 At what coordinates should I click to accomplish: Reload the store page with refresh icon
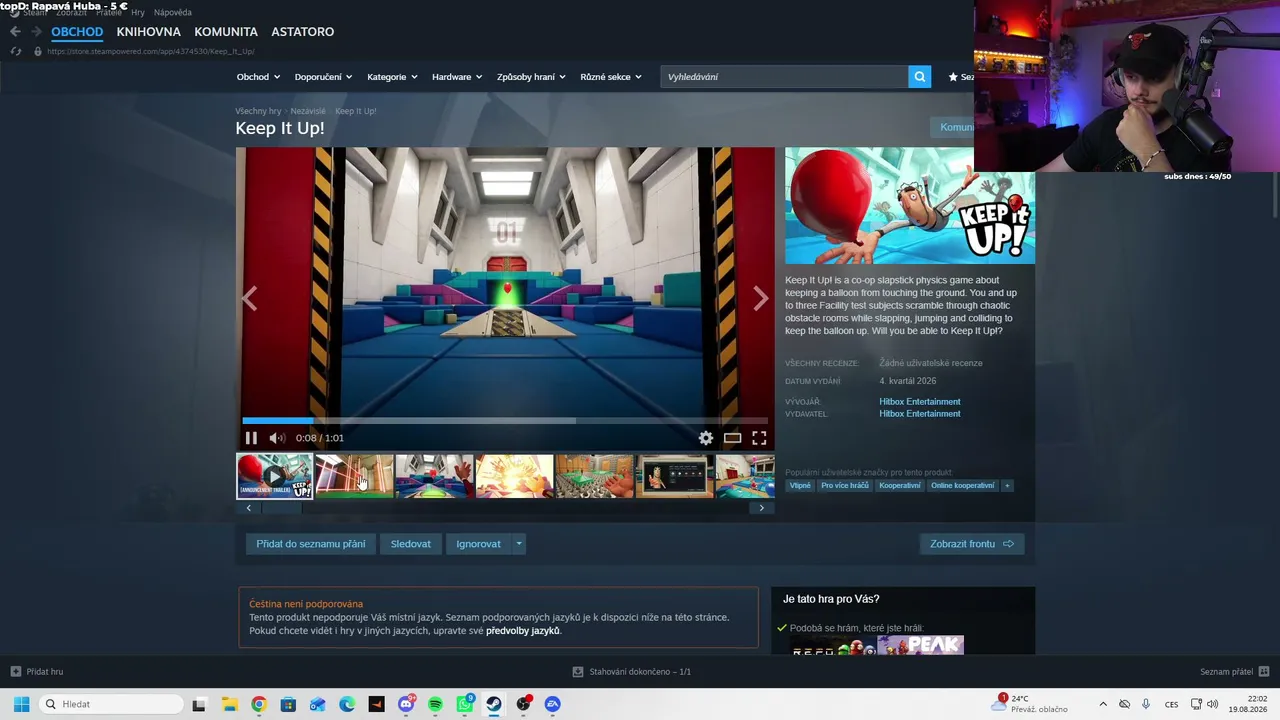(x=15, y=51)
